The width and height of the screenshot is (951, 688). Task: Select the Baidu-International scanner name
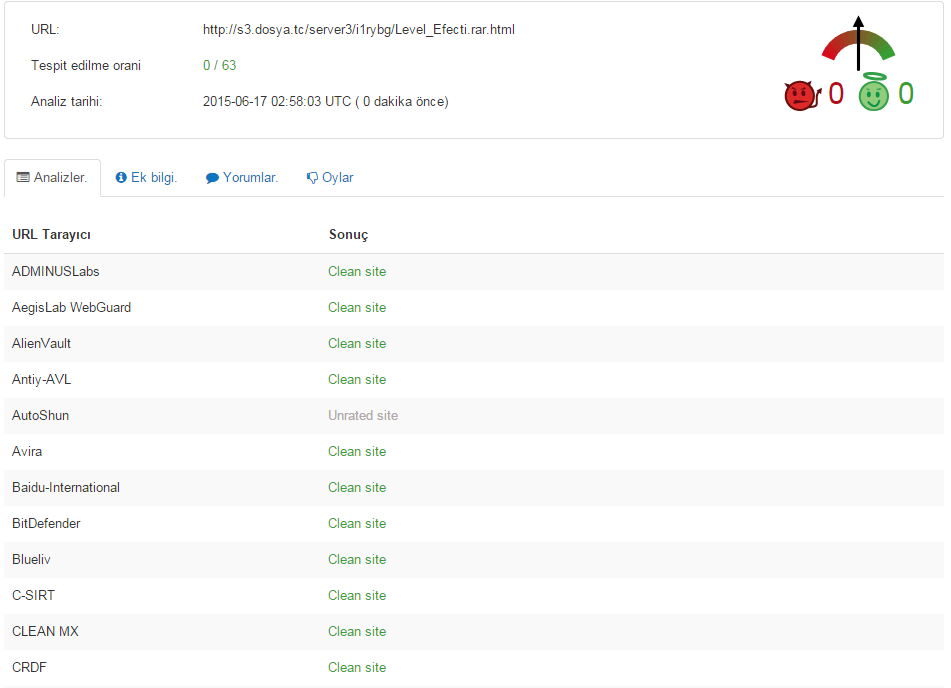click(x=66, y=487)
